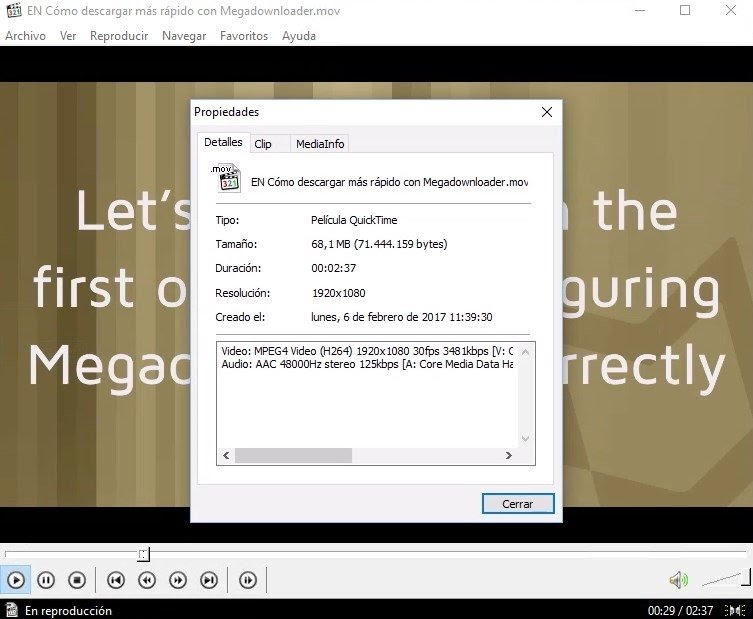Click the status bar file icon
This screenshot has width=753, height=619.
coord(11,610)
